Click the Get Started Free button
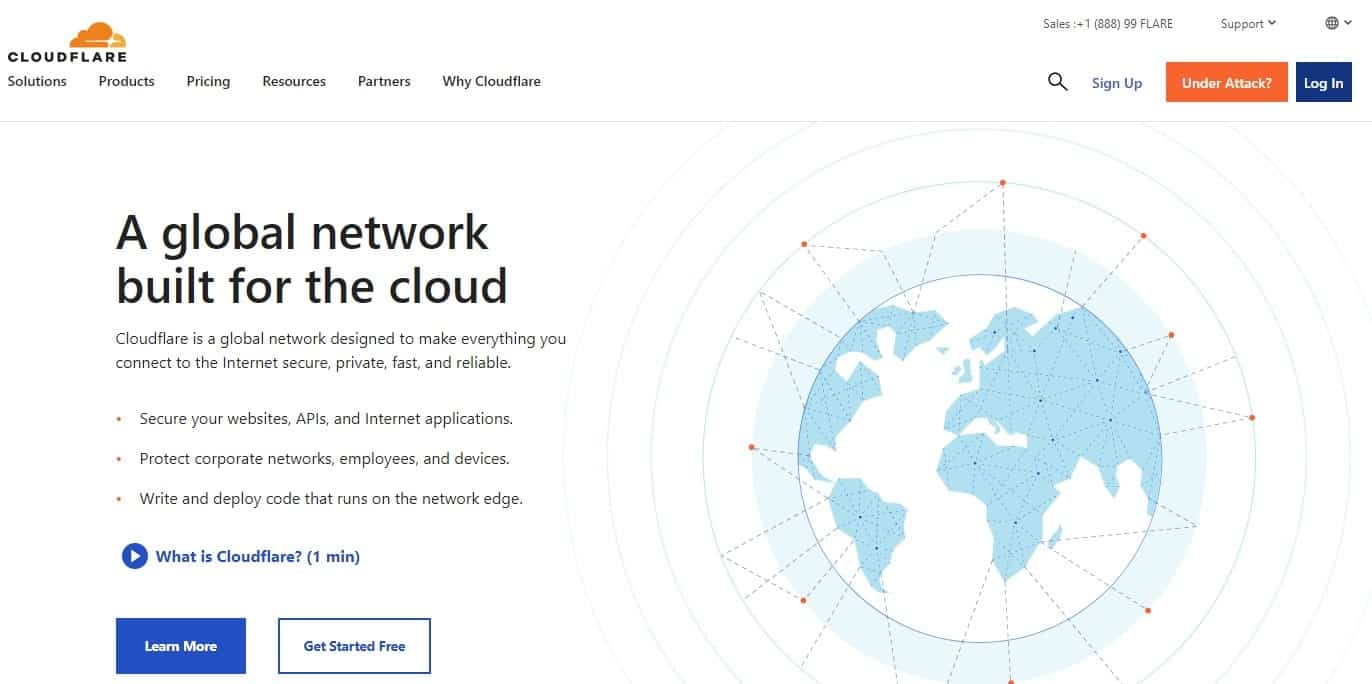 click(x=354, y=646)
